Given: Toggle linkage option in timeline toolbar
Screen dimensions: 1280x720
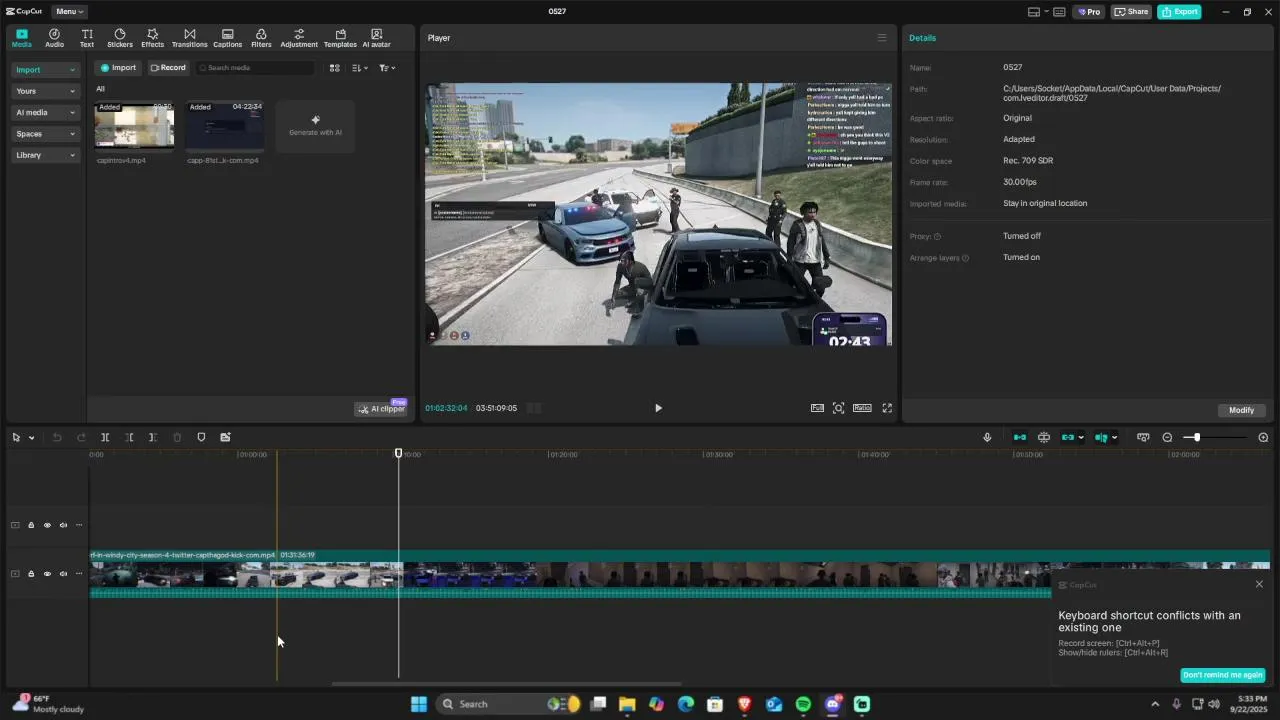Looking at the screenshot, I should pos(1068,437).
